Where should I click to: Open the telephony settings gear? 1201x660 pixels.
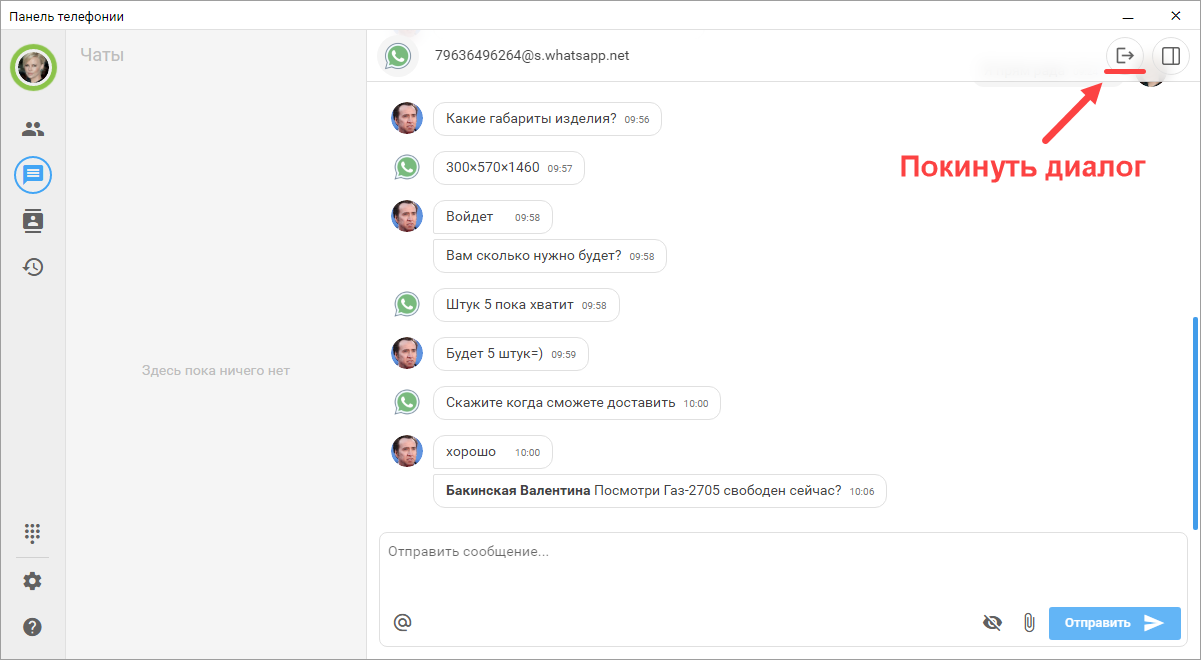pos(32,580)
